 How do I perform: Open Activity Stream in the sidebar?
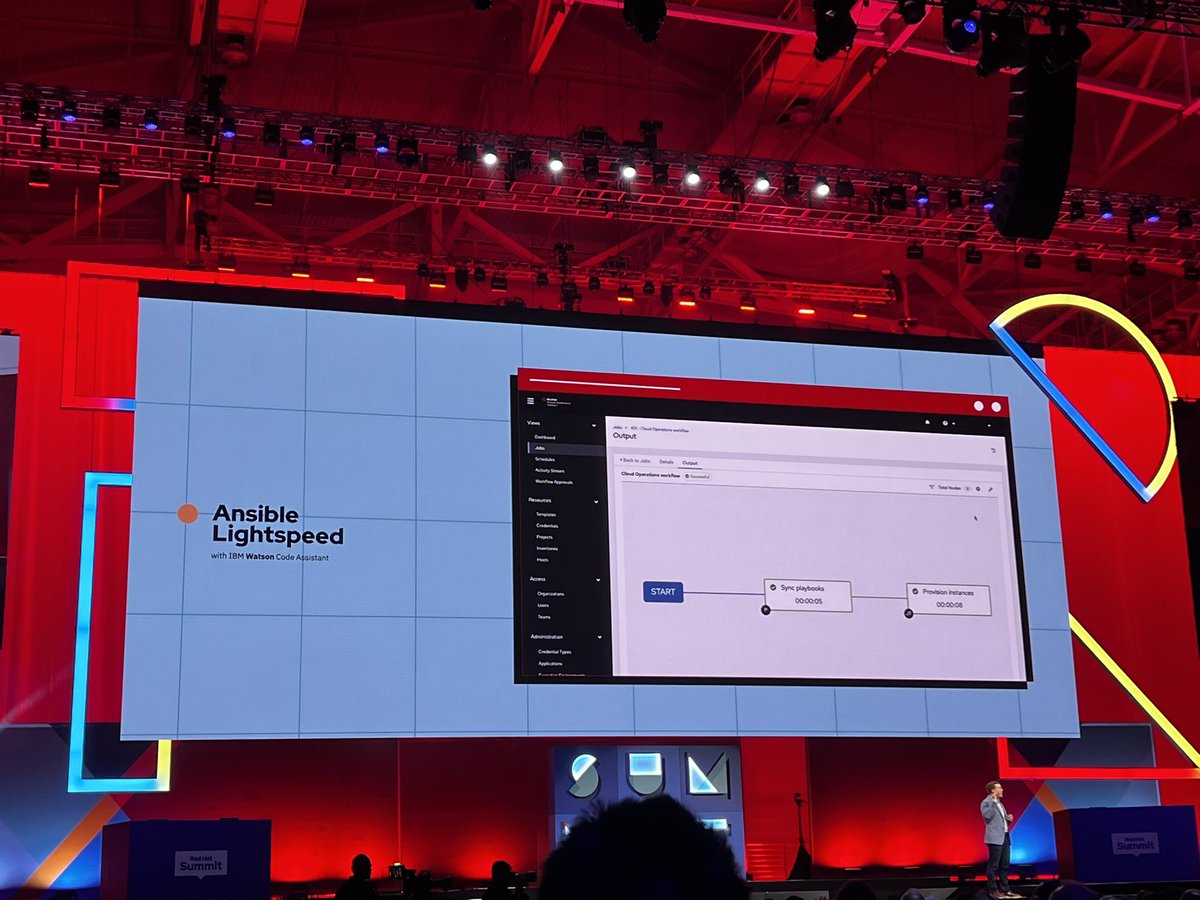pos(550,470)
